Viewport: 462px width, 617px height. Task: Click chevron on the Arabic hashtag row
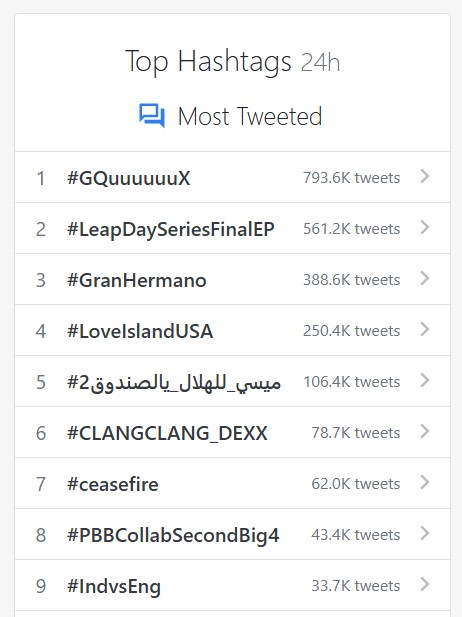pos(424,381)
